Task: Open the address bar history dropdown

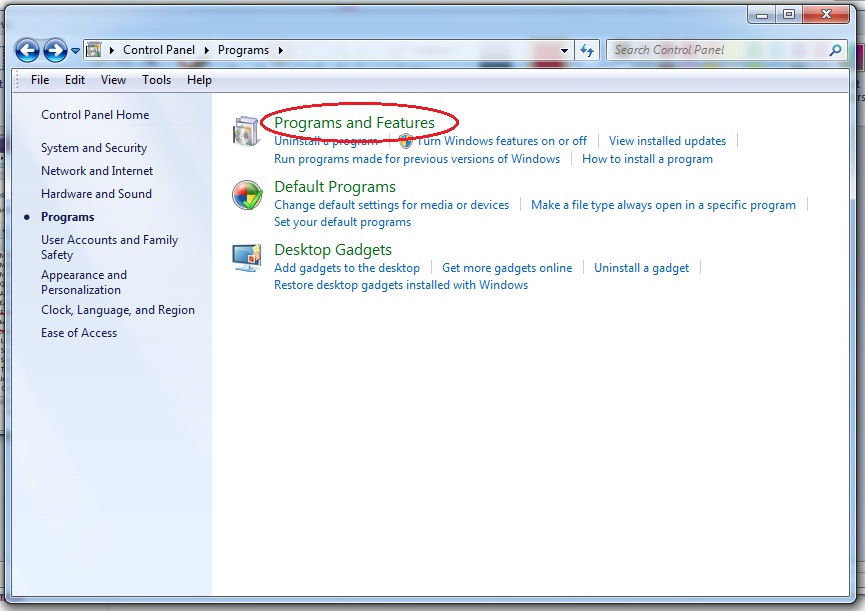Action: [x=564, y=50]
